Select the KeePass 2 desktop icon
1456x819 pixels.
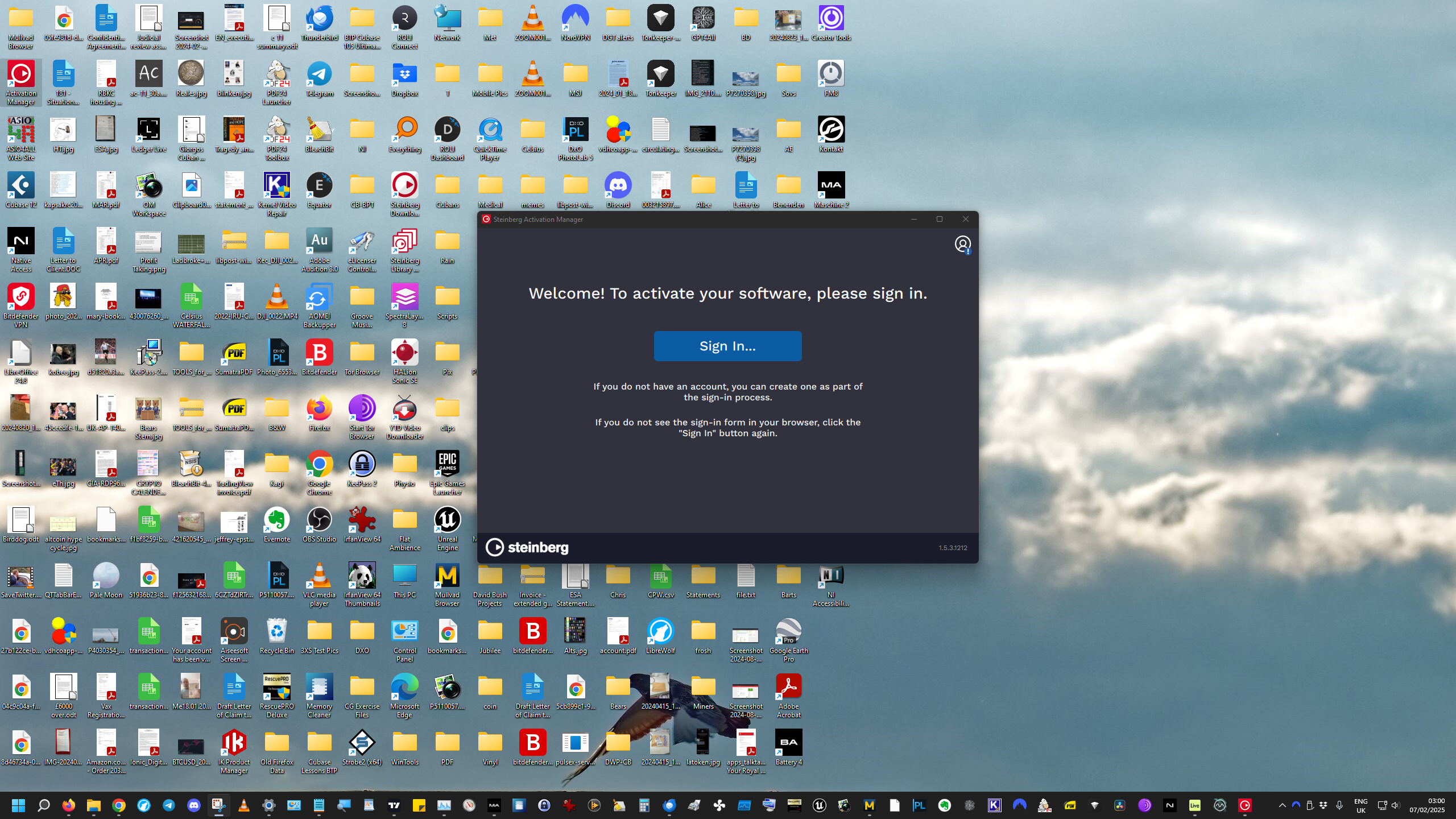[x=362, y=469]
